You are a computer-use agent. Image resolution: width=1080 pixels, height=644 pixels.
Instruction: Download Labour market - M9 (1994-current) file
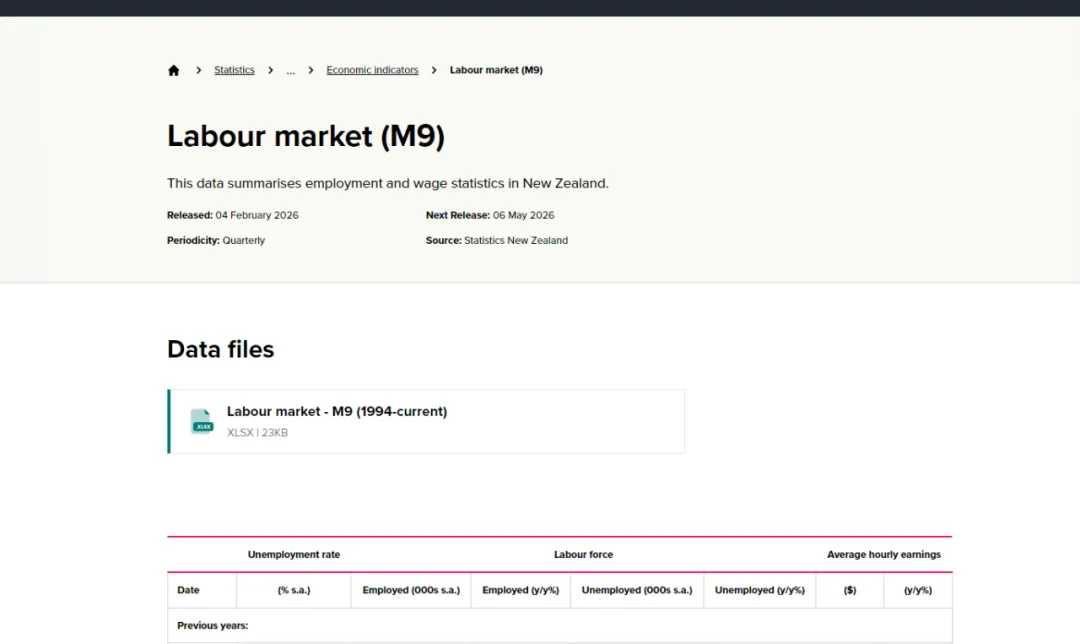(337, 411)
